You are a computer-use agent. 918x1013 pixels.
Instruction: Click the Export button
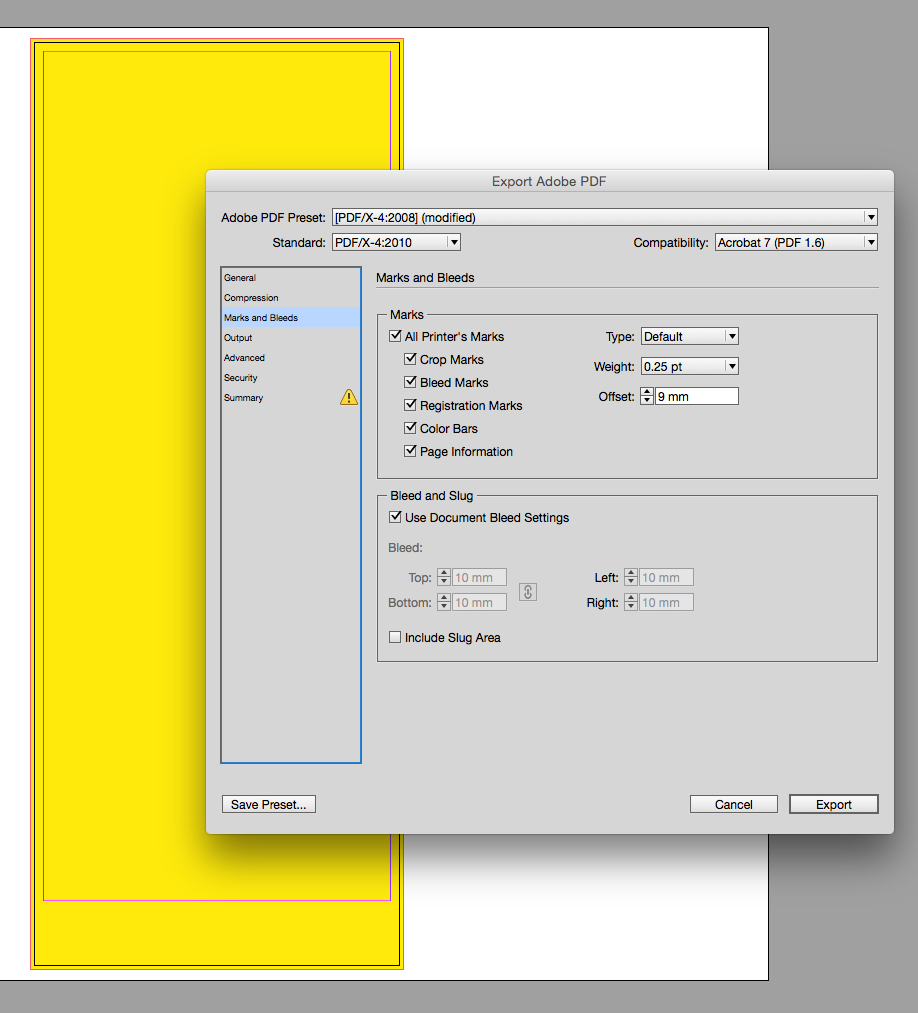834,804
